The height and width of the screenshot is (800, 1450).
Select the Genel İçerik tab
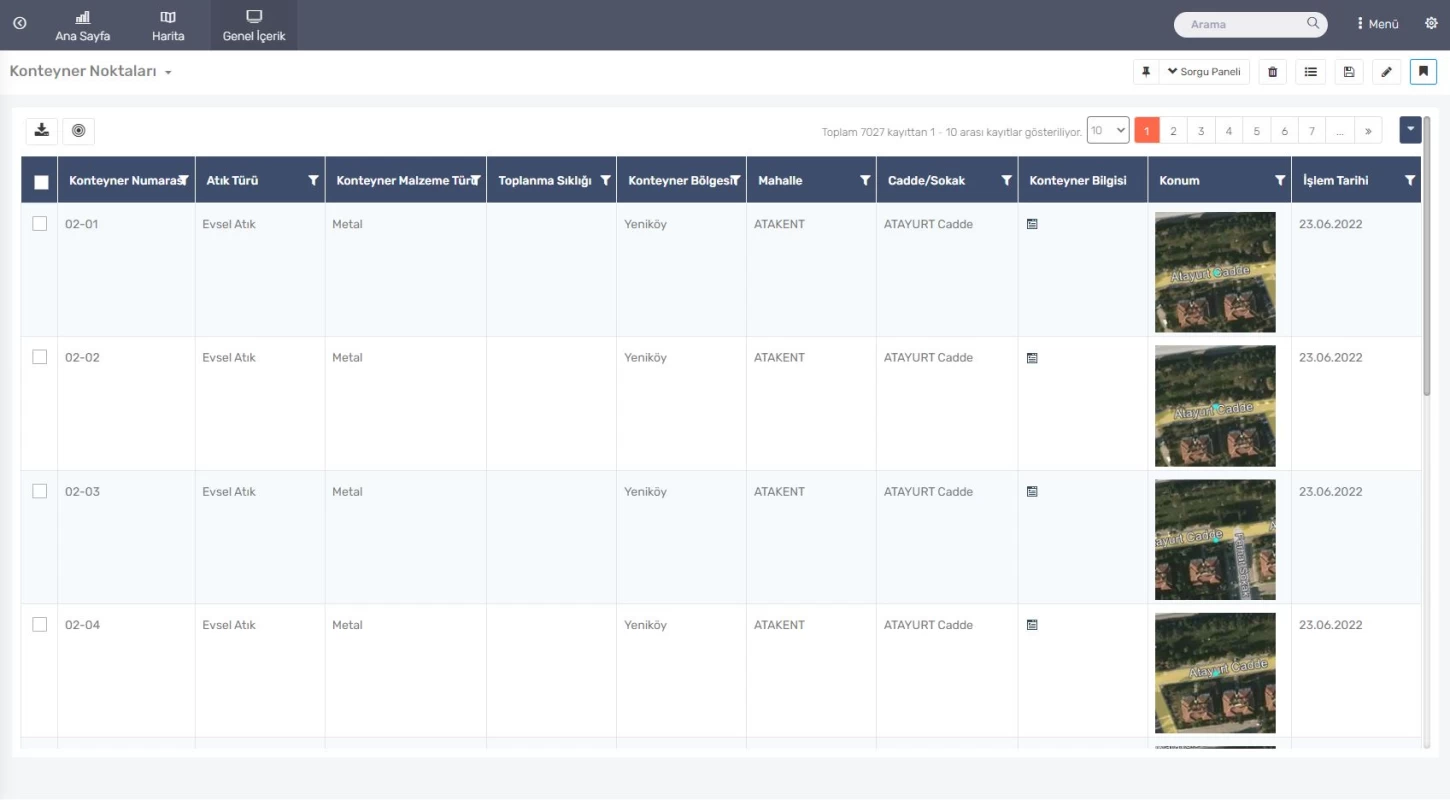tap(254, 26)
